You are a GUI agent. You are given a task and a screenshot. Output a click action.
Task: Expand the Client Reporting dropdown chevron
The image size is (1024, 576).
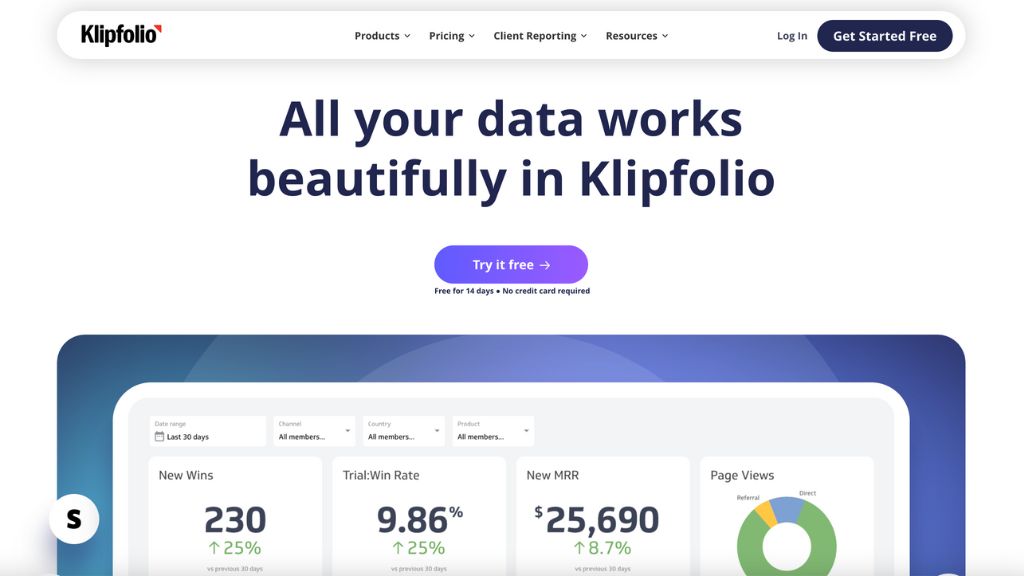coord(584,36)
